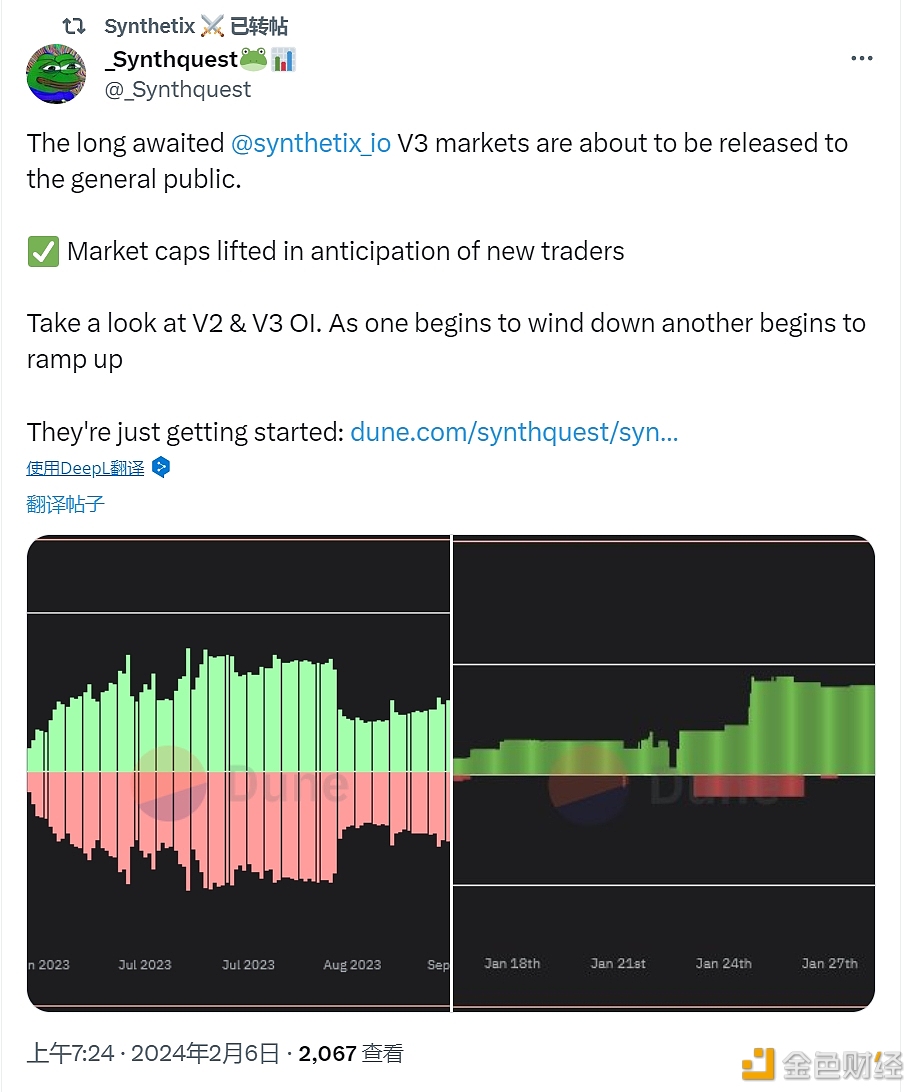Click the retweet arrows icon
The image size is (915, 1092).
[74, 26]
